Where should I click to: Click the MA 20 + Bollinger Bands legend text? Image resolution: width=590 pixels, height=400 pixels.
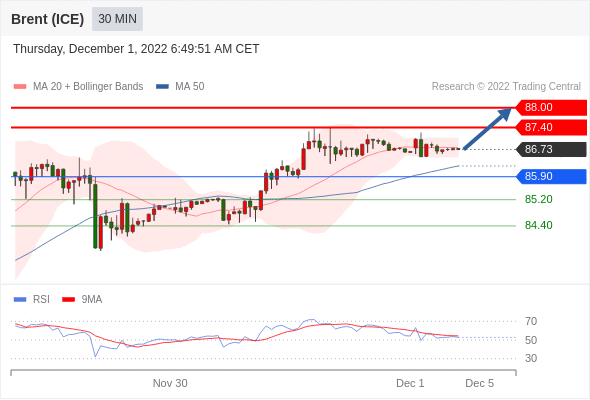point(88,87)
